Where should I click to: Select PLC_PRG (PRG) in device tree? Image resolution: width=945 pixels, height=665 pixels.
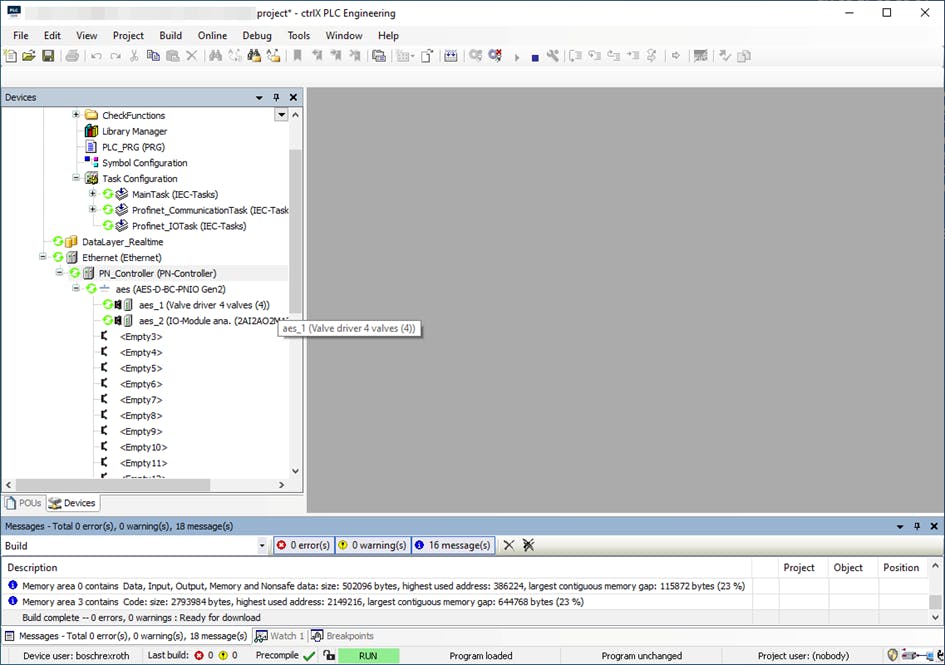tap(132, 147)
